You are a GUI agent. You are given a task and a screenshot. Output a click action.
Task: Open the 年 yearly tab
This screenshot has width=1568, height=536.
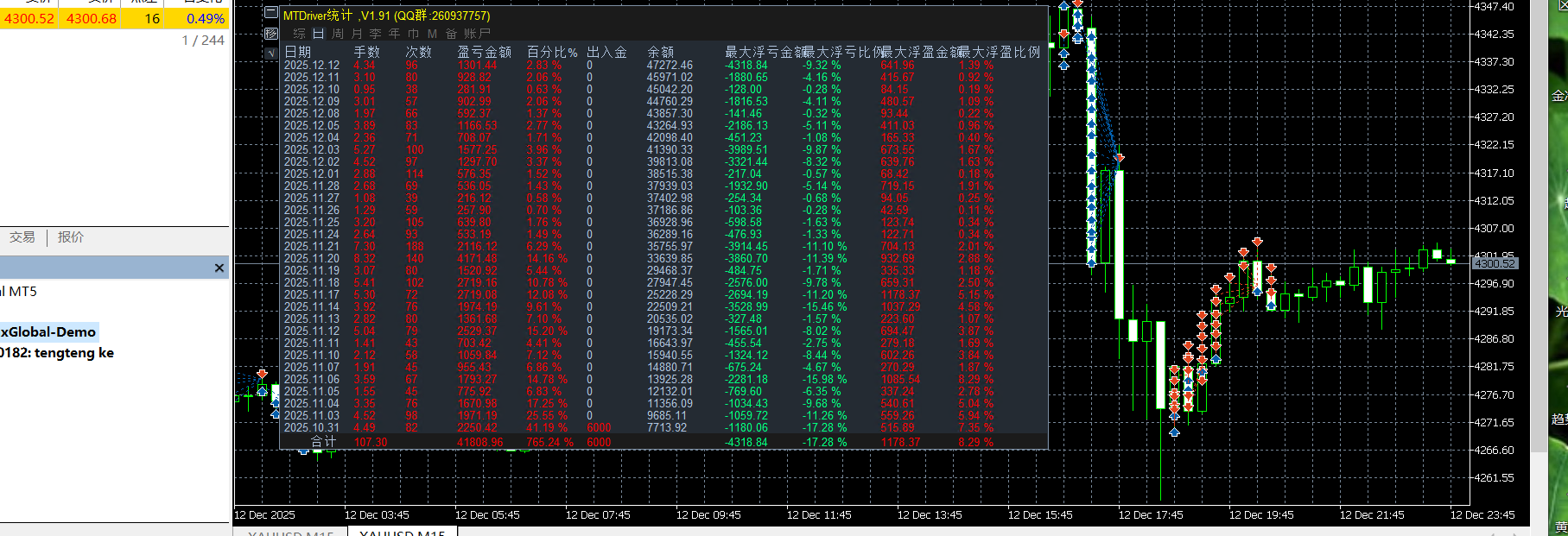pyautogui.click(x=394, y=34)
